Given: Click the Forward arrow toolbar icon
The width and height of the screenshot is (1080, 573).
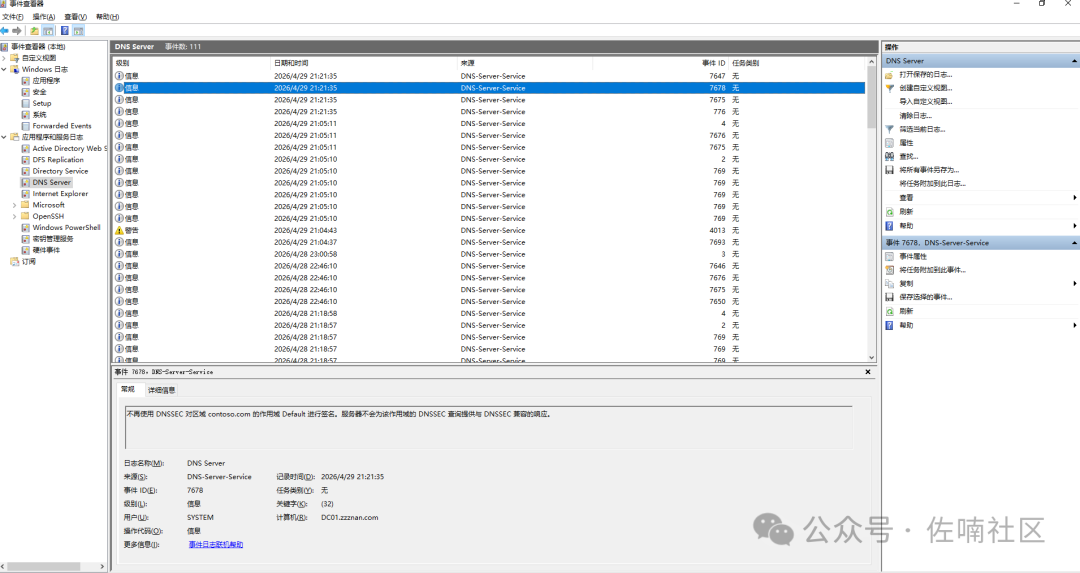Looking at the screenshot, I should (x=17, y=31).
